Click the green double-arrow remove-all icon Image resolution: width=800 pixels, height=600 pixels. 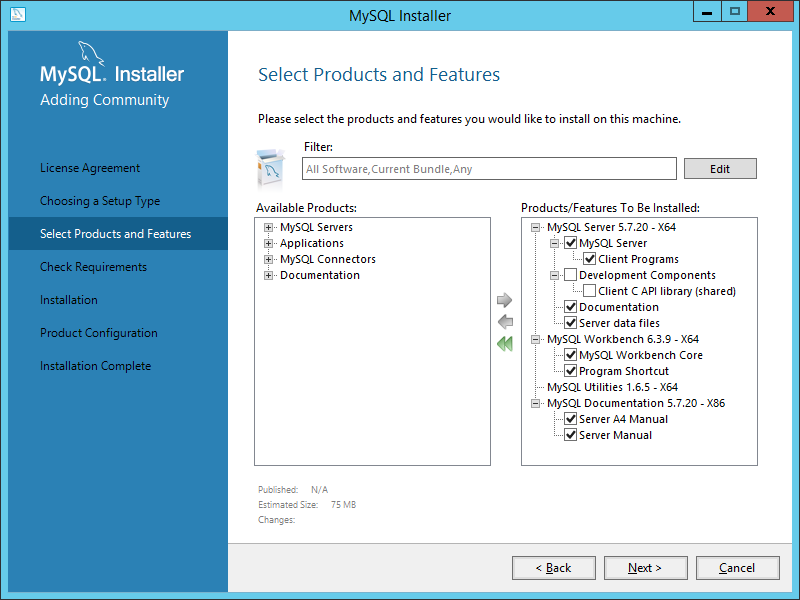coord(505,344)
